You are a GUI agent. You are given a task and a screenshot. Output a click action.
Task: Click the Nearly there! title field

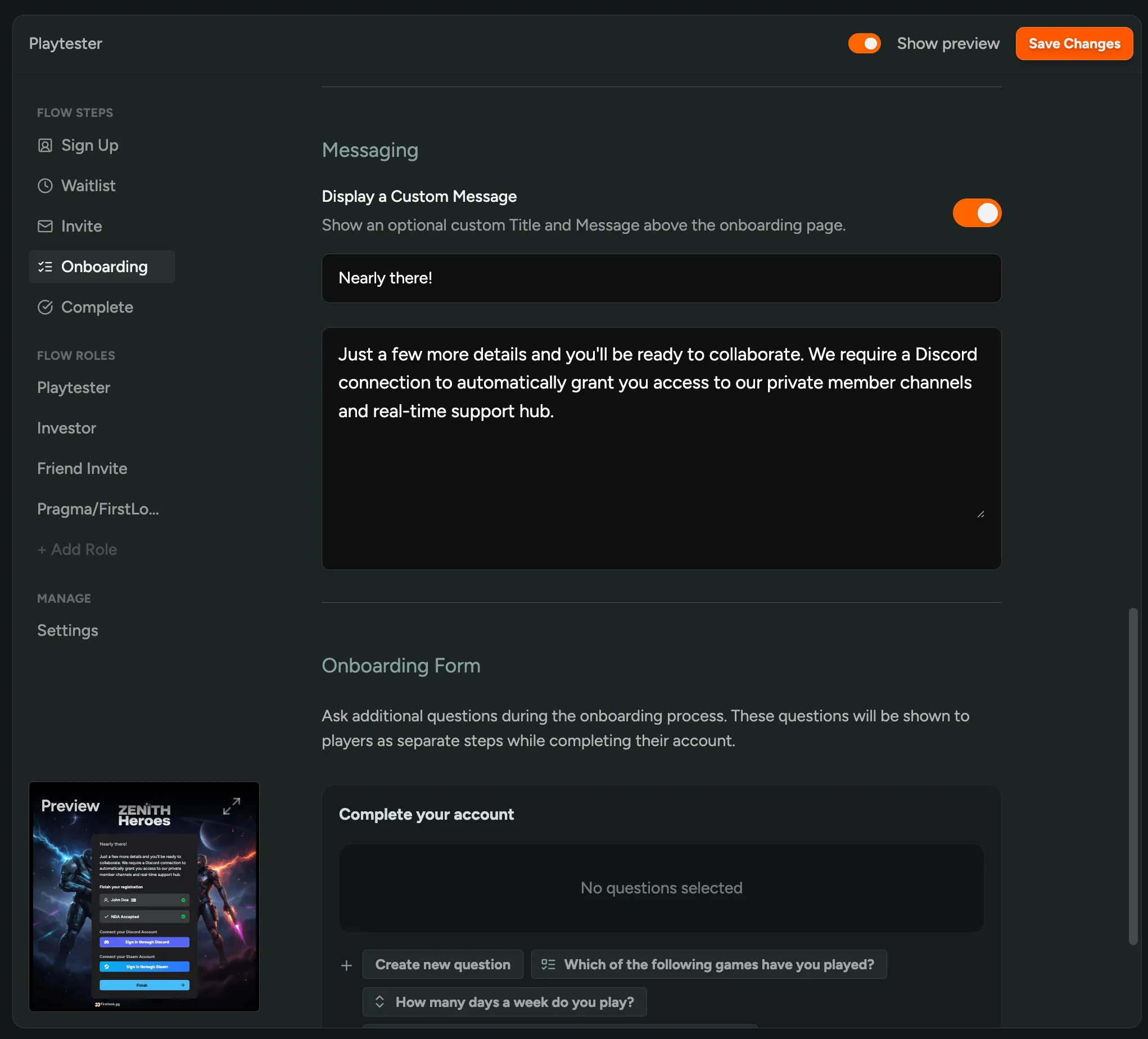(661, 278)
